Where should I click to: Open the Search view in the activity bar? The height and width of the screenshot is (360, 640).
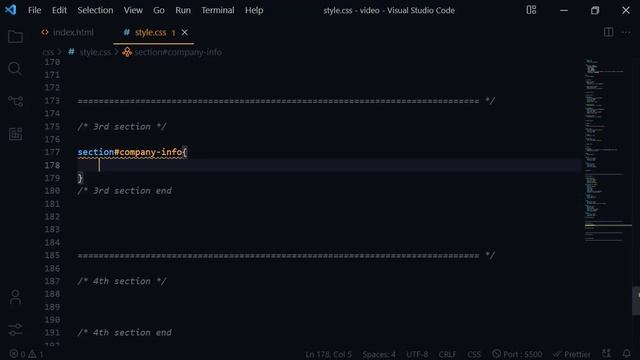(x=15, y=69)
